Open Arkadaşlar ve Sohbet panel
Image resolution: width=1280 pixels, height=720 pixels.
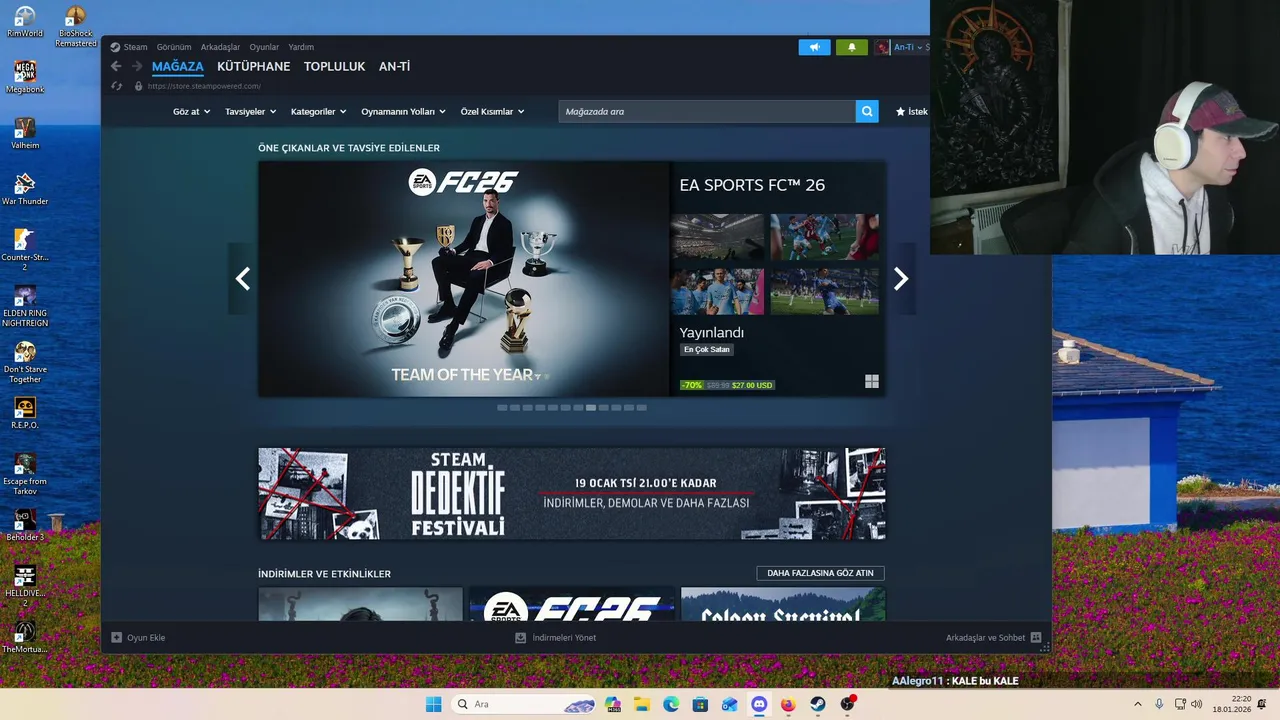pos(993,637)
